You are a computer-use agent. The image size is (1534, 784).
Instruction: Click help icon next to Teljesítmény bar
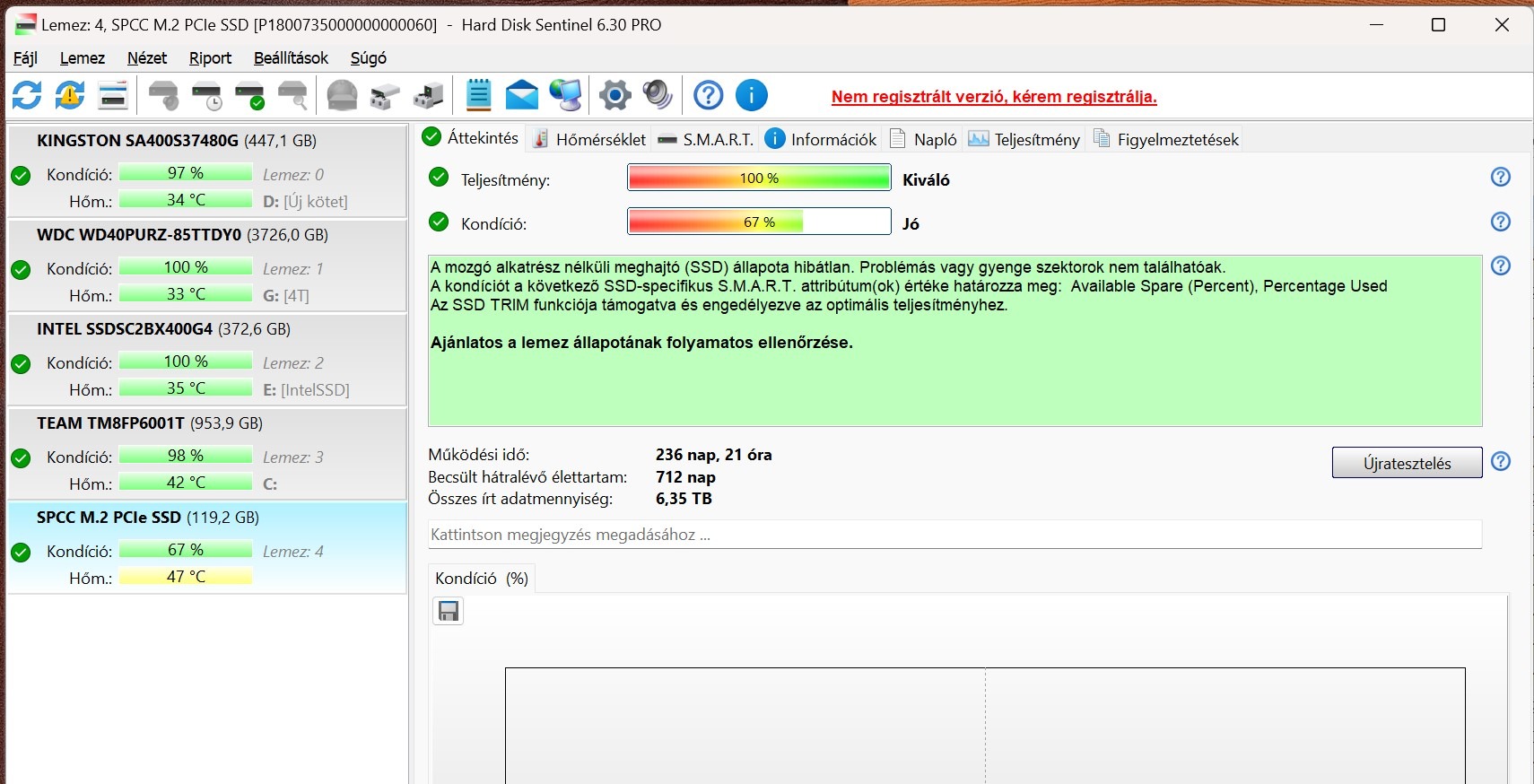[1501, 178]
